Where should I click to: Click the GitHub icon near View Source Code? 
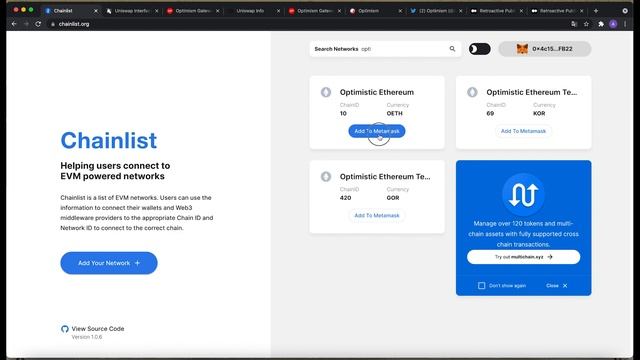coord(64,329)
